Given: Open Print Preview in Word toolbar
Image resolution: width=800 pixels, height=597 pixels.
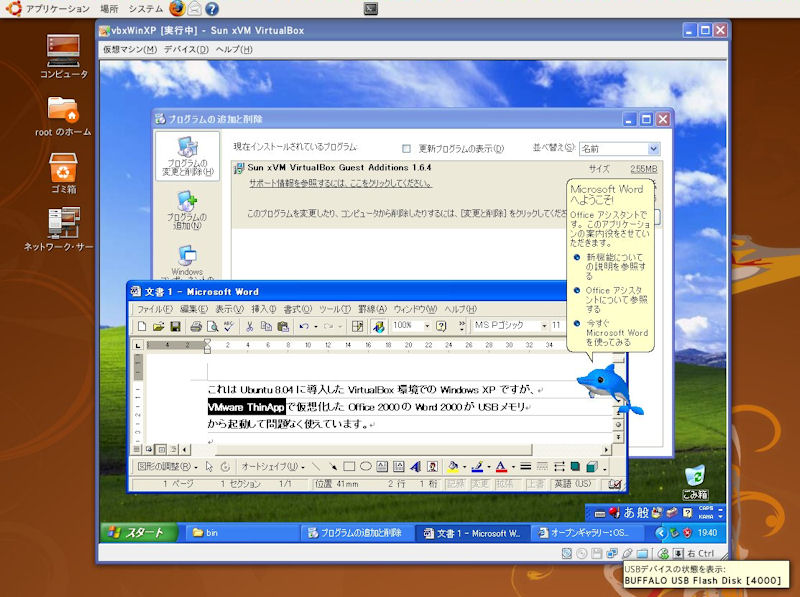Looking at the screenshot, I should pyautogui.click(x=212, y=326).
